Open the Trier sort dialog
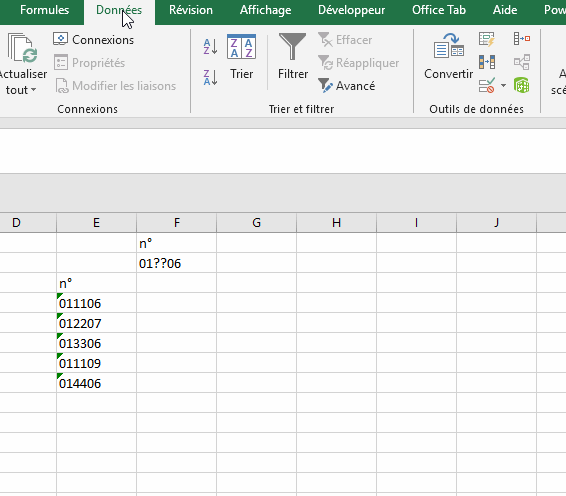Screen dimensions: 566x496 (241, 57)
